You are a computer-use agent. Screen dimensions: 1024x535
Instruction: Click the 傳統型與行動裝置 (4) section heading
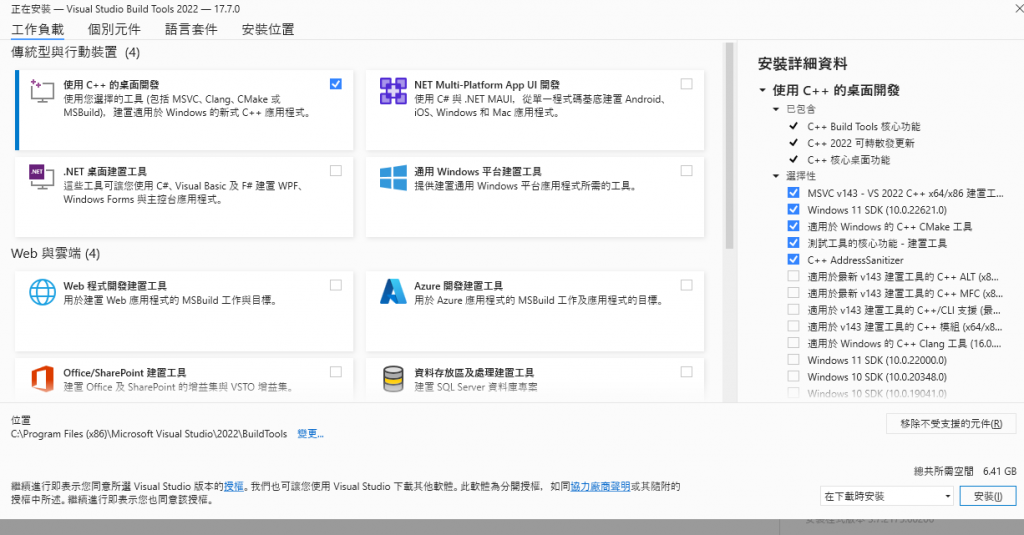click(x=75, y=52)
